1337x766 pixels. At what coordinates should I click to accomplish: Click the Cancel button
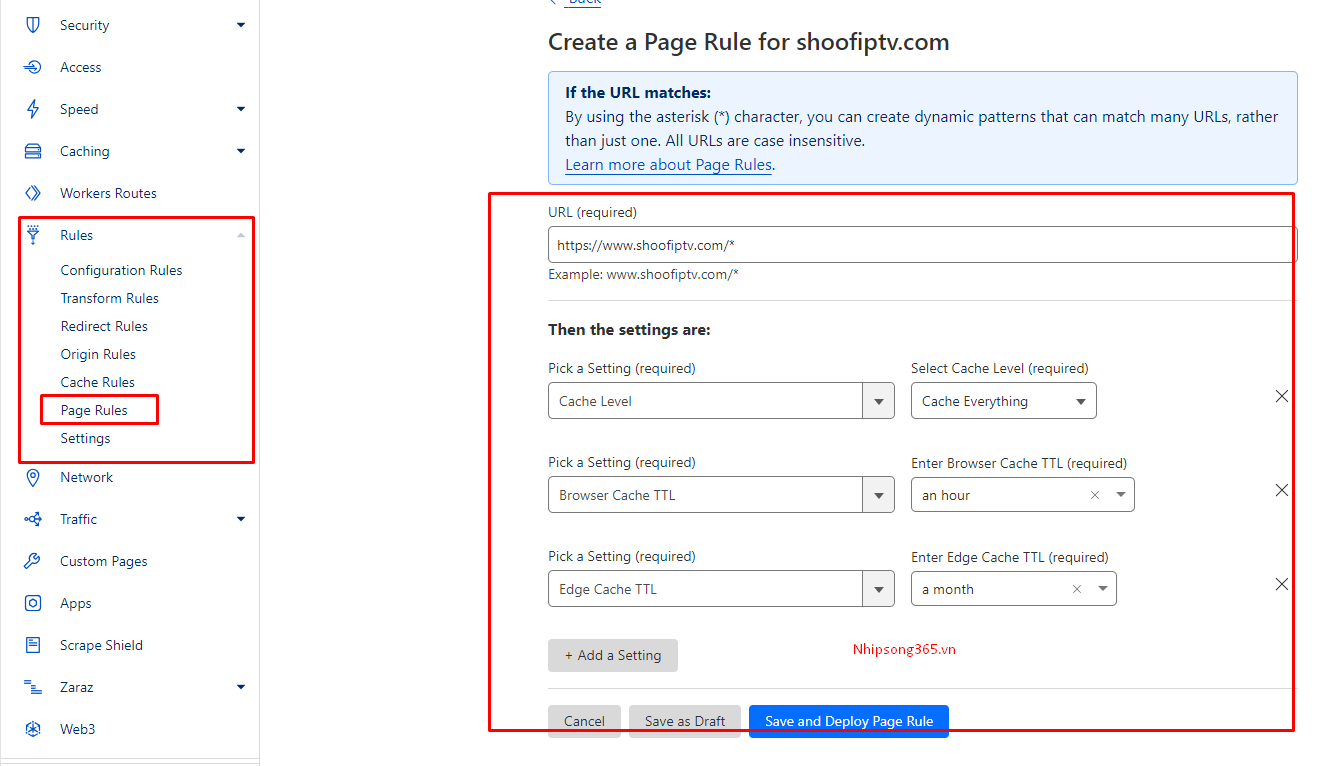click(x=584, y=721)
